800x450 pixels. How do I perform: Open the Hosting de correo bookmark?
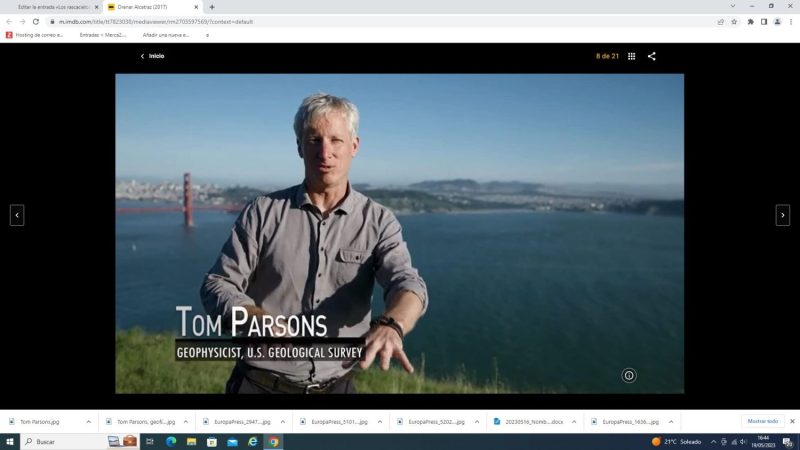click(x=35, y=35)
